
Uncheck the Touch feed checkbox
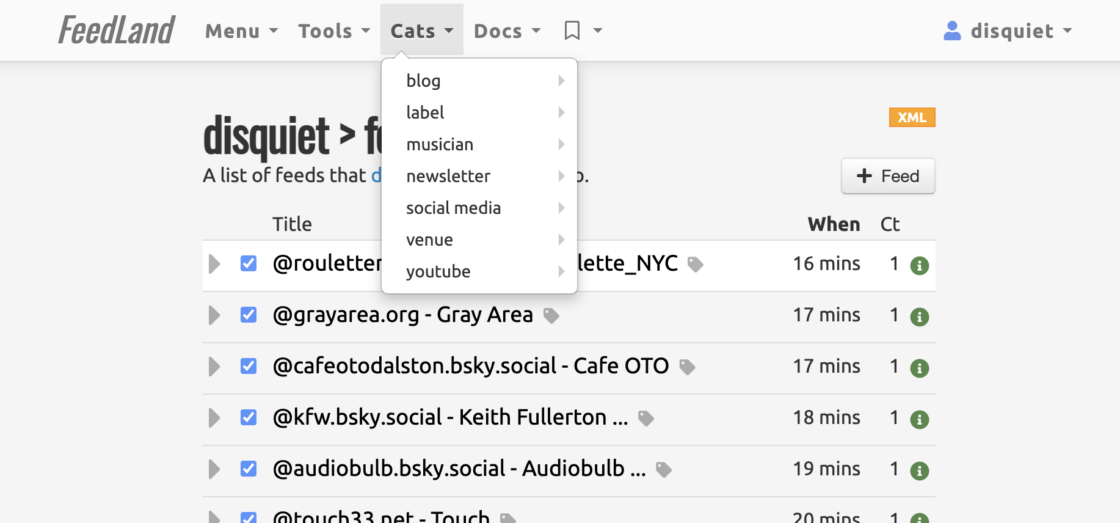[x=249, y=518]
